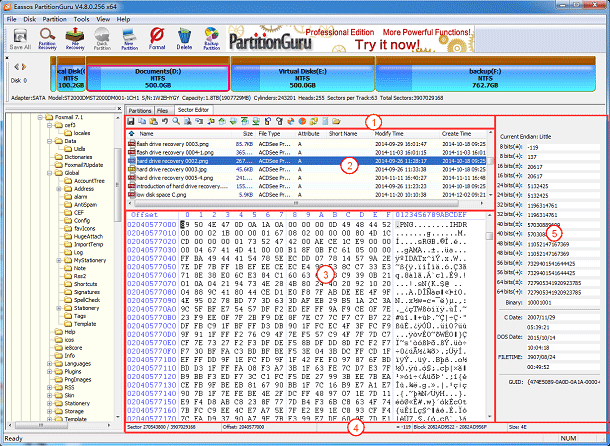Select the Sector Editor tab
Viewport: 610px width, 446px height.
coord(193,110)
